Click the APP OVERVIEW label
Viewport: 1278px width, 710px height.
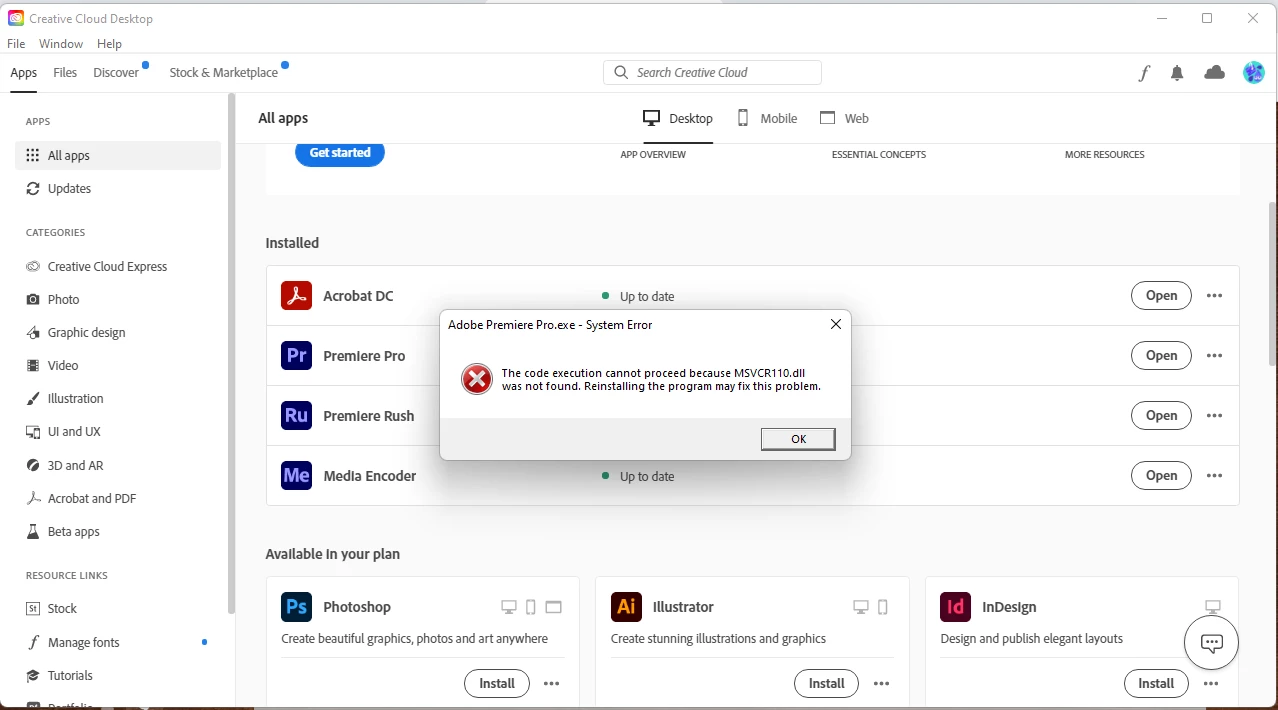[x=653, y=155]
